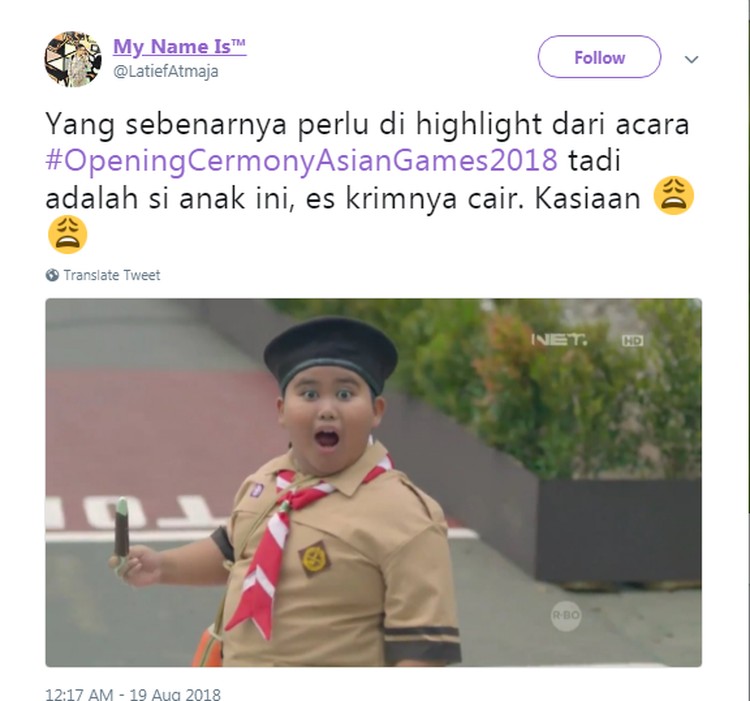
Task: Click the weary emoji on the last tweet line
Action: tap(67, 234)
